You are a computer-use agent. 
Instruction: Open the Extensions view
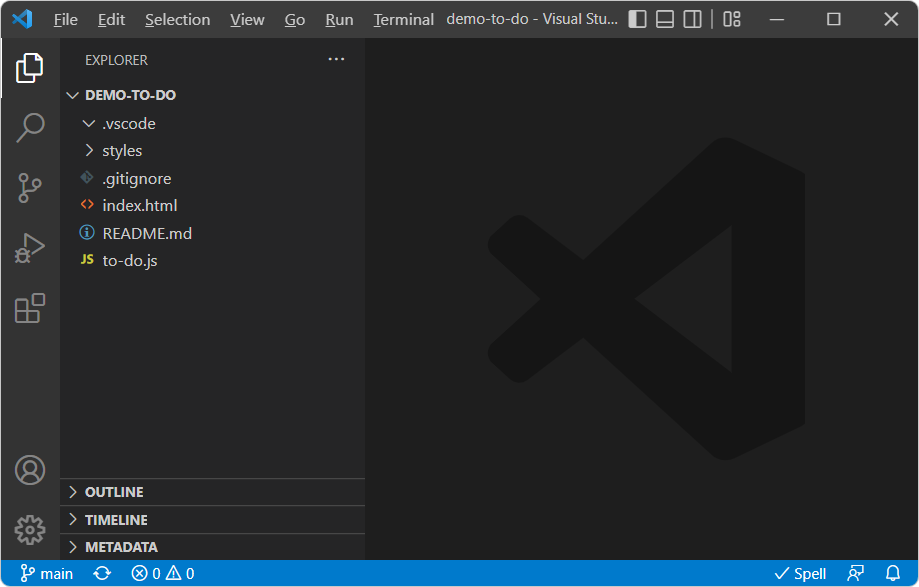click(30, 308)
